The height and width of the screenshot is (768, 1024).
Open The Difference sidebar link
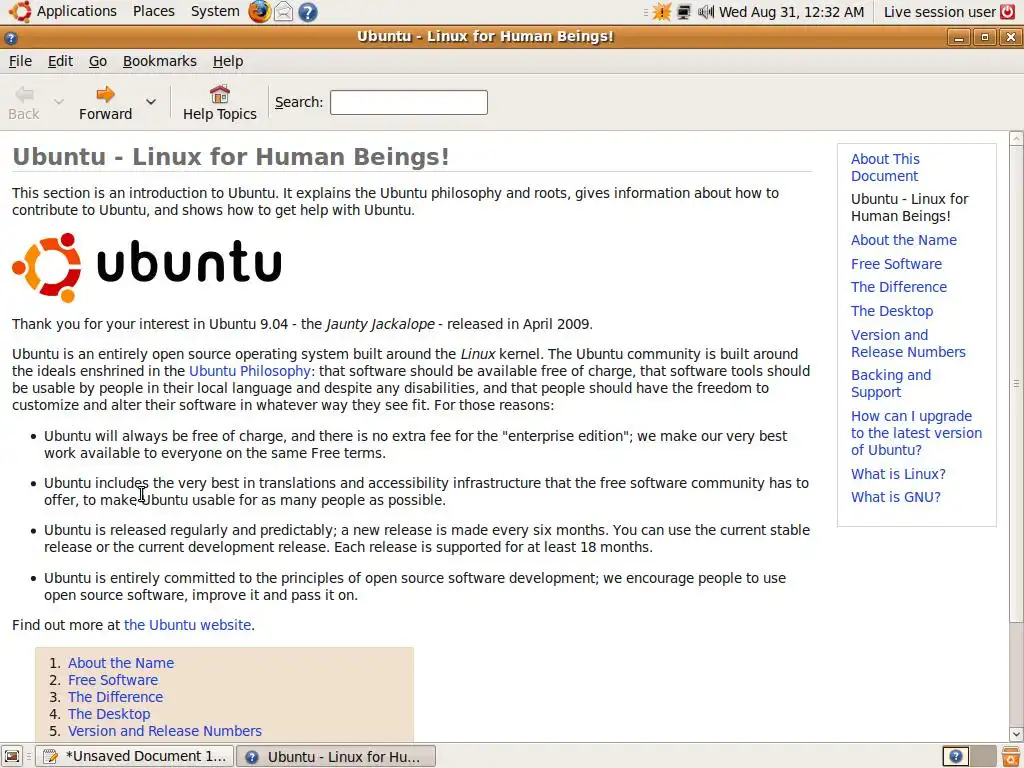pyautogui.click(x=899, y=287)
